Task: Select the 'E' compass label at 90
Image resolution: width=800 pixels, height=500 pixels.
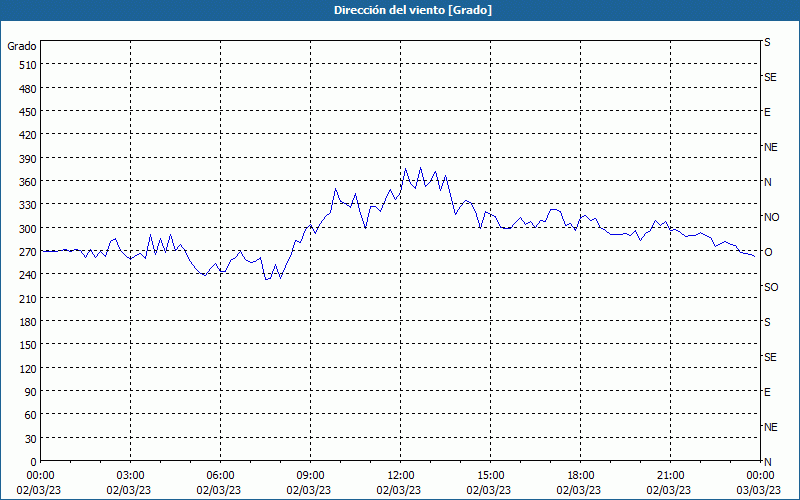Action: [767, 392]
